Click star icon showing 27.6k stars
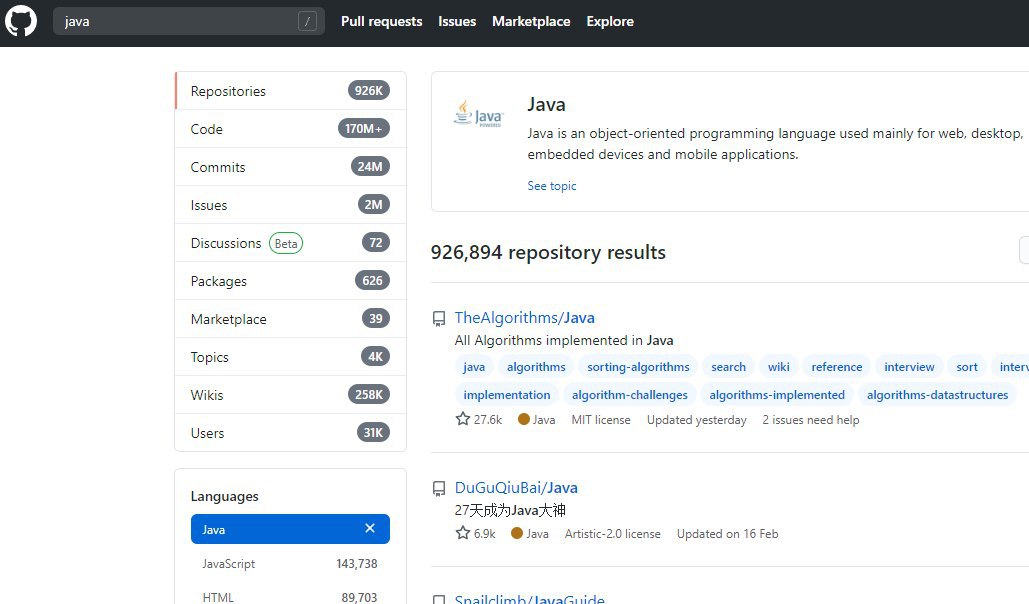The width and height of the screenshot is (1029, 604). click(463, 419)
